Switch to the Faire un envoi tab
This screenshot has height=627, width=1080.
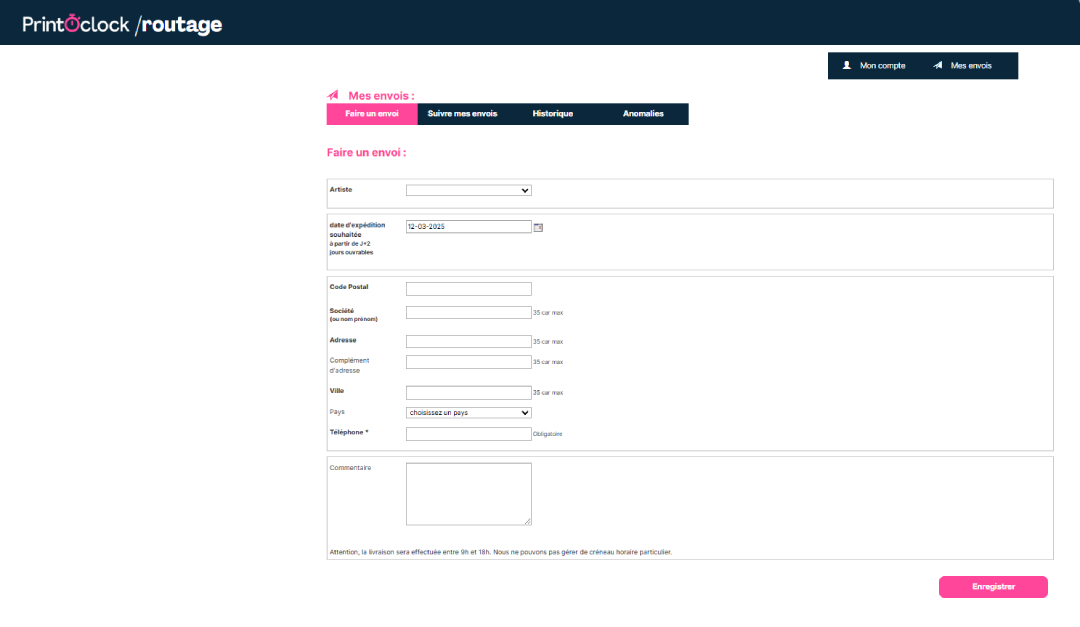click(x=372, y=114)
